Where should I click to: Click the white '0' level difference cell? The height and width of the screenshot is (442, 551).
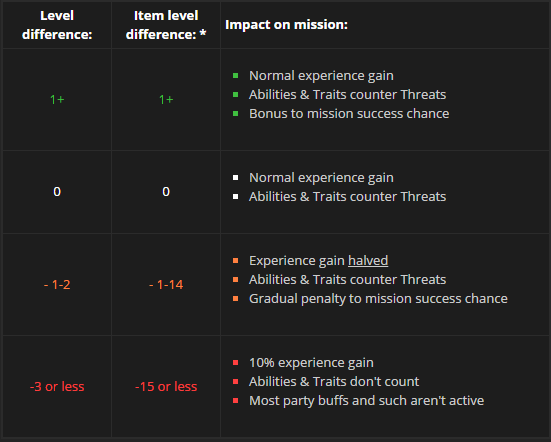tap(57, 192)
